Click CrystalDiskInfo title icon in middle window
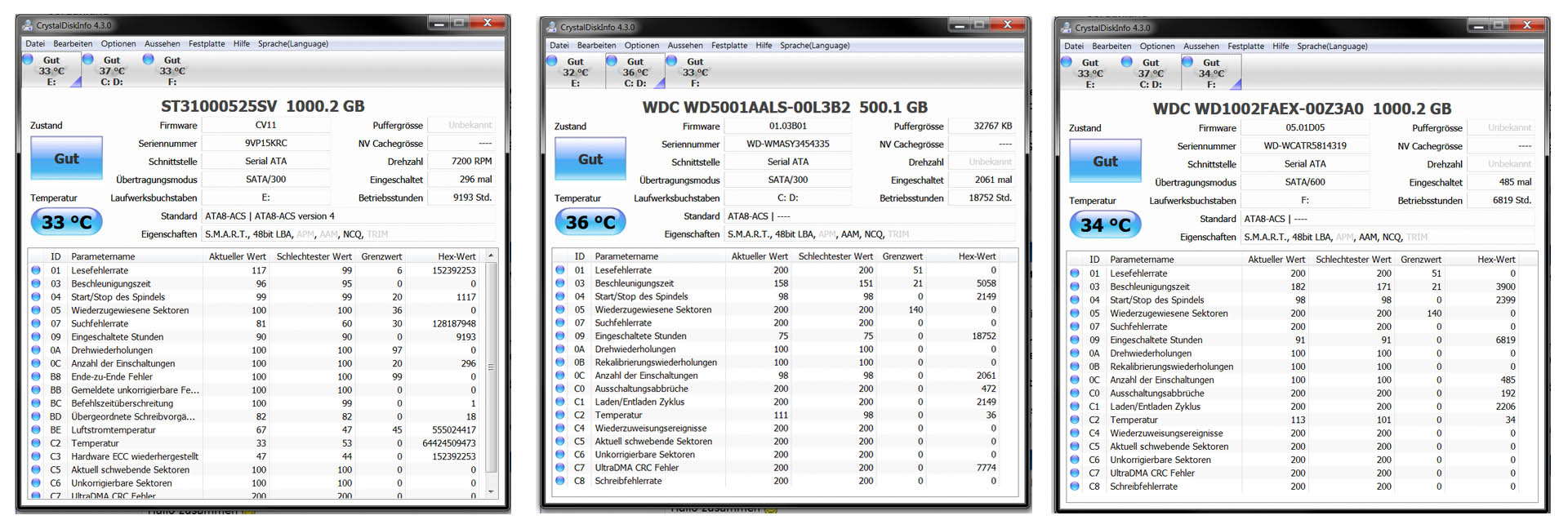Image resolution: width=1568 pixels, height=529 pixels. point(552,27)
